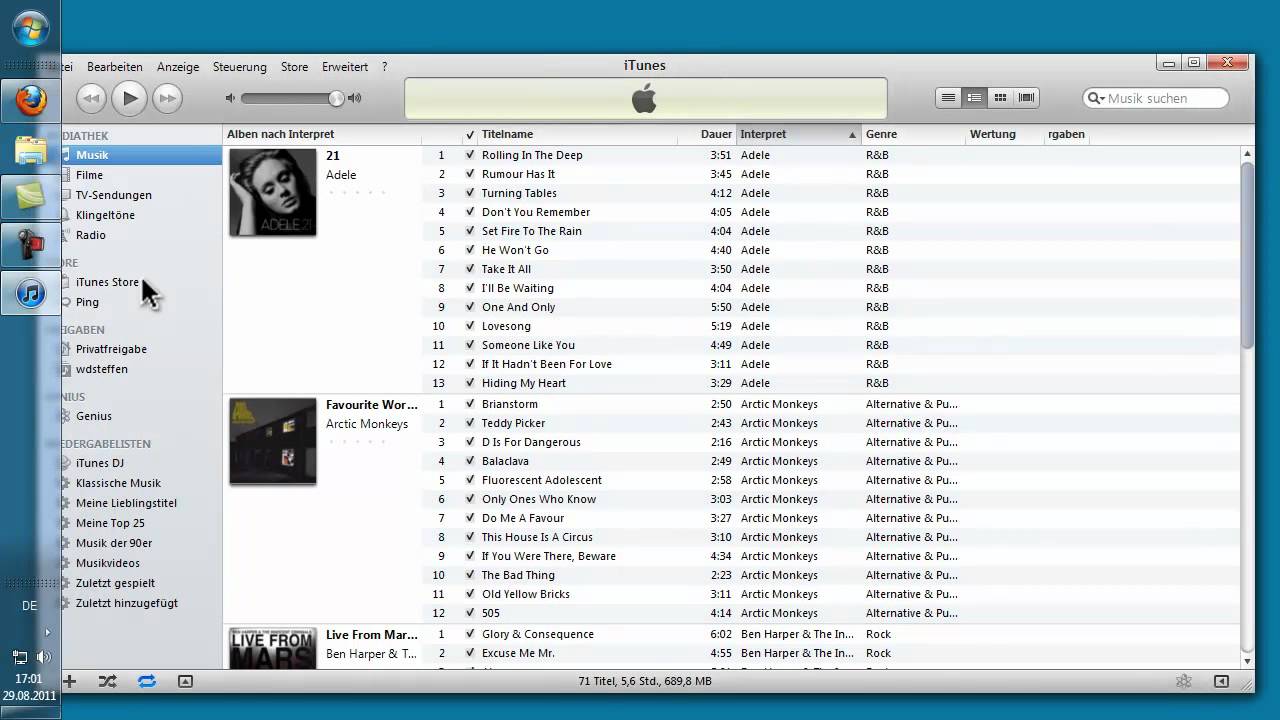Image resolution: width=1280 pixels, height=720 pixels.
Task: Sort by the Wertung column header
Action: [1004, 134]
